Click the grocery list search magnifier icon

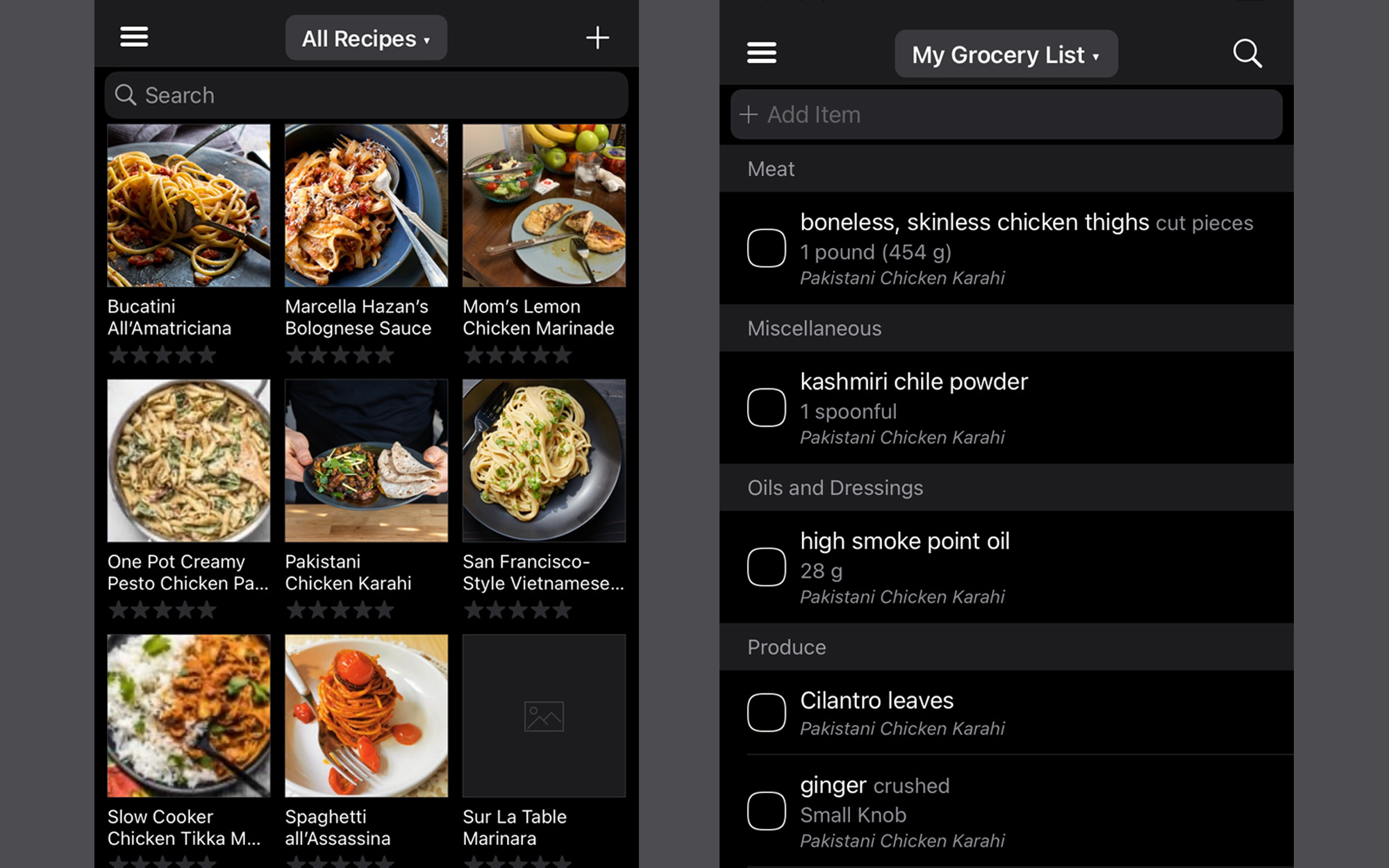click(x=1247, y=53)
